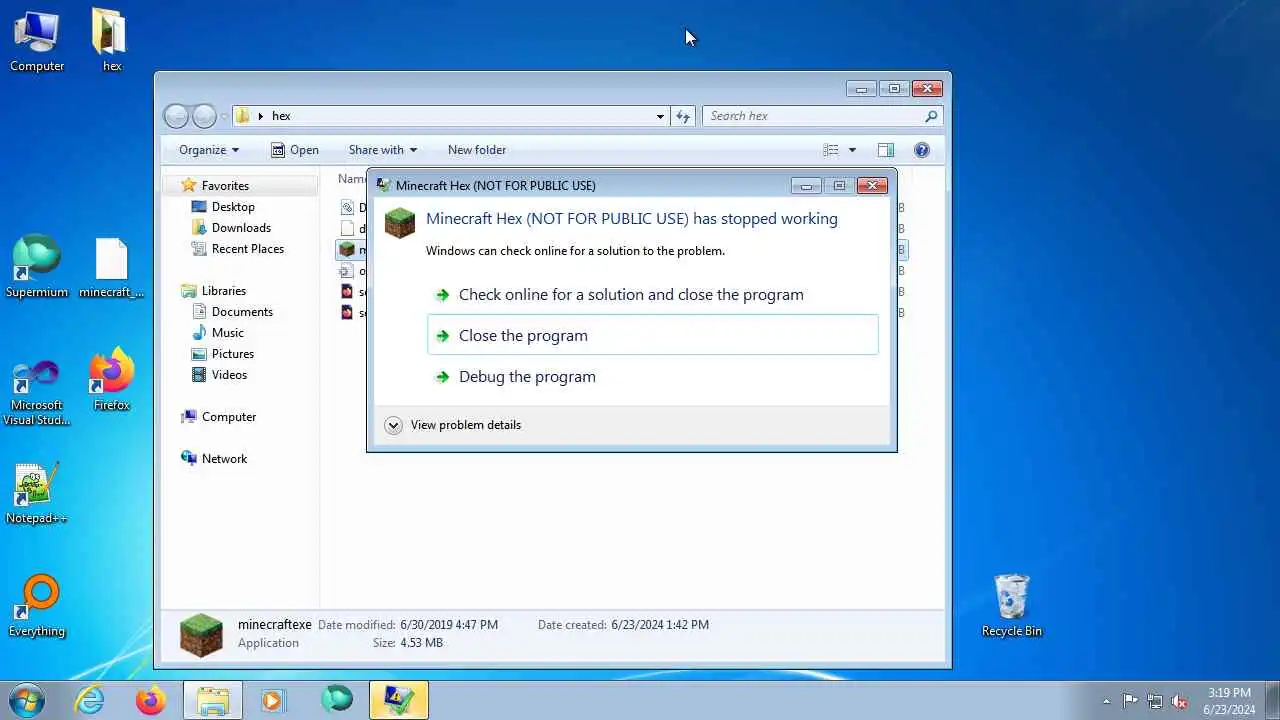
Task: Click the Open toolbar button
Action: click(x=295, y=150)
